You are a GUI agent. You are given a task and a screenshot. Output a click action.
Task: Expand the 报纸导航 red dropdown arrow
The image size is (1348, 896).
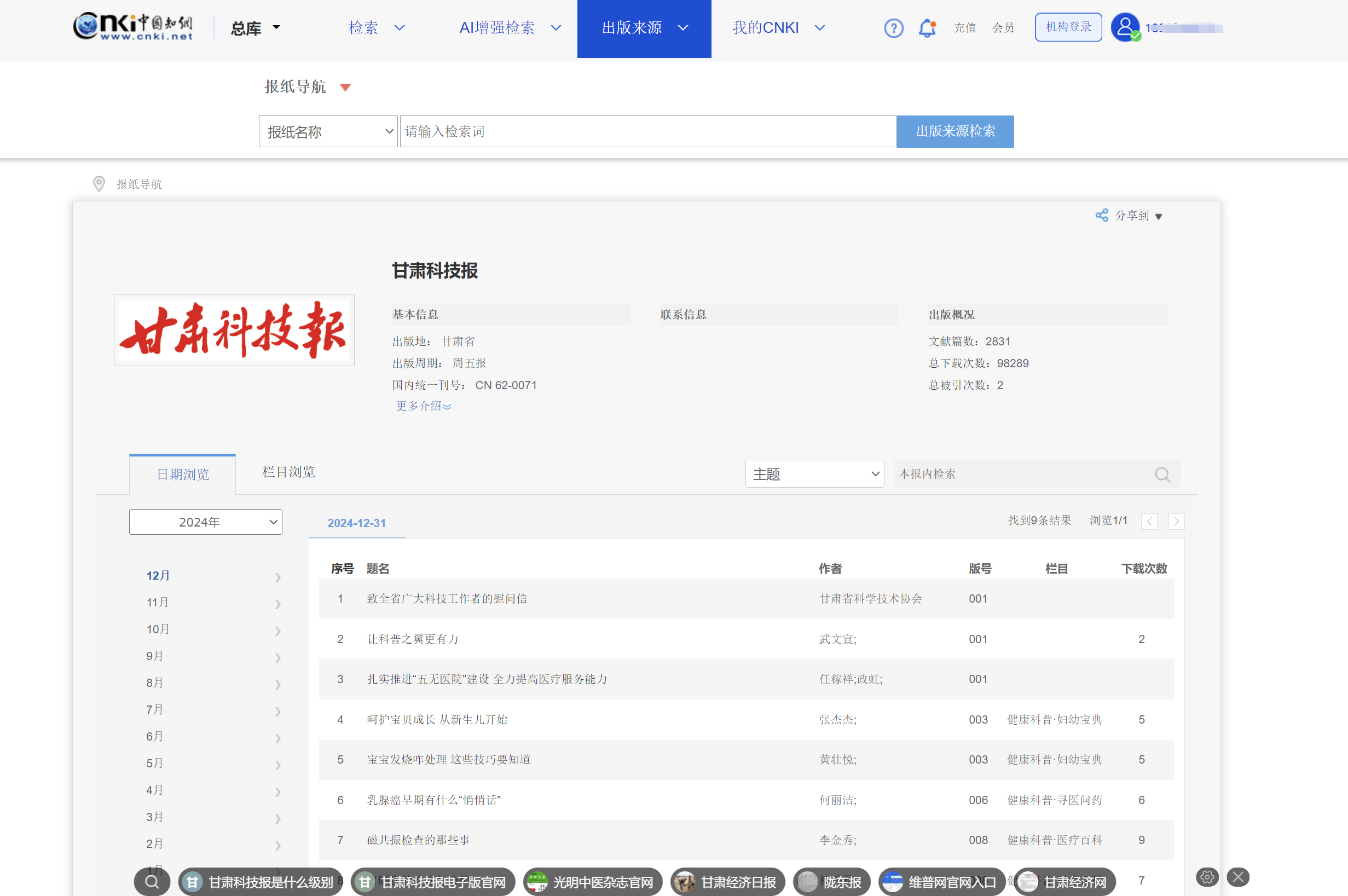coord(345,88)
